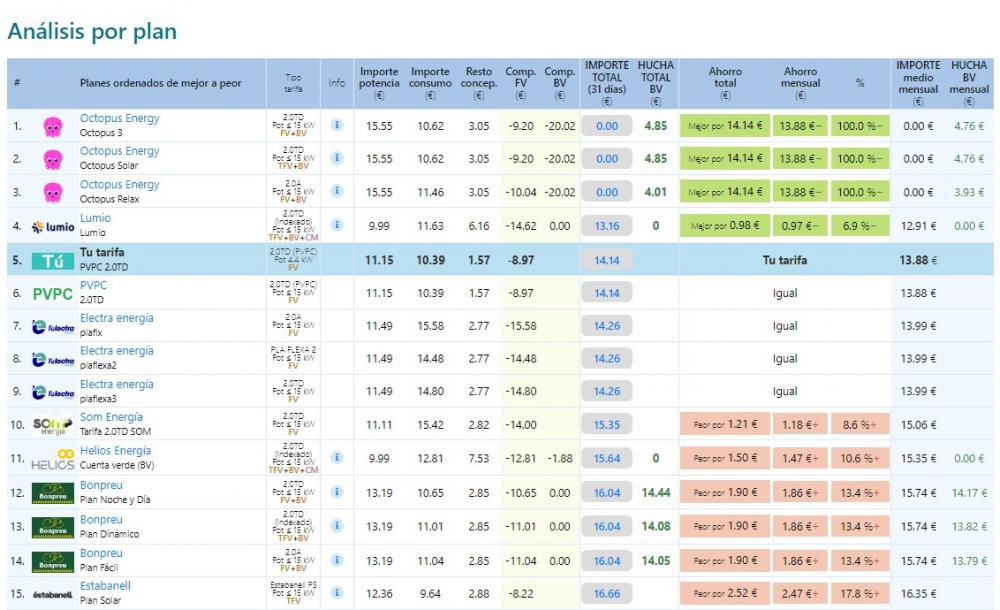Visit Electra energía link above plaflexa2
1000x610 pixels.
[117, 350]
